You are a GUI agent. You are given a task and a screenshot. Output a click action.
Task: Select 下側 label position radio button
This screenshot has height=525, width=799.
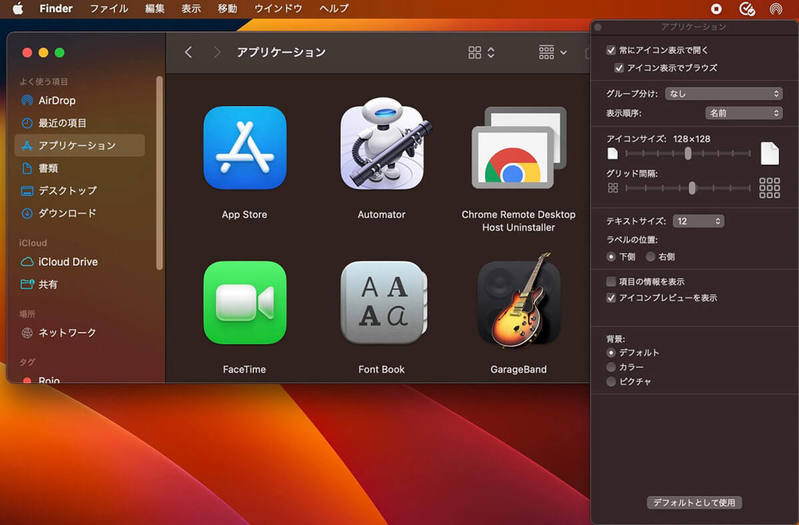[x=611, y=257]
